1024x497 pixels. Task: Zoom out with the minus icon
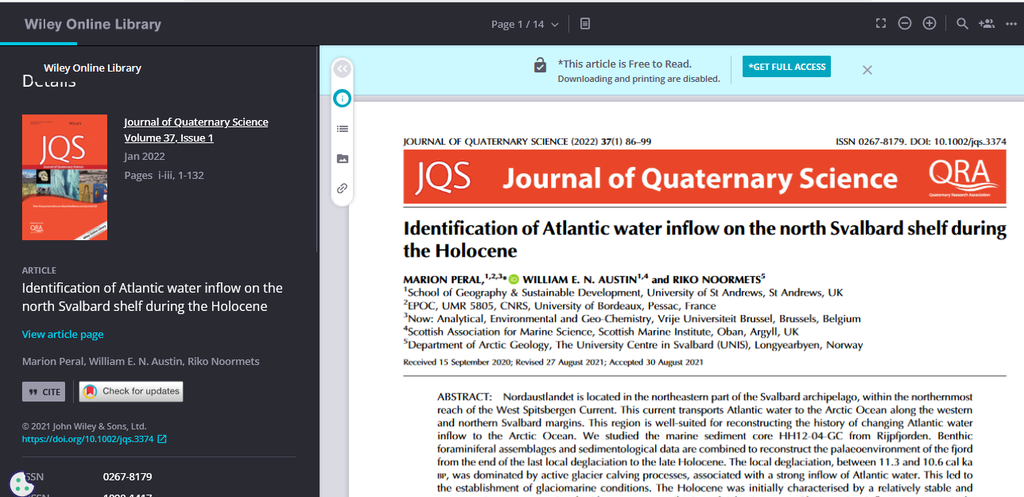[x=904, y=24]
